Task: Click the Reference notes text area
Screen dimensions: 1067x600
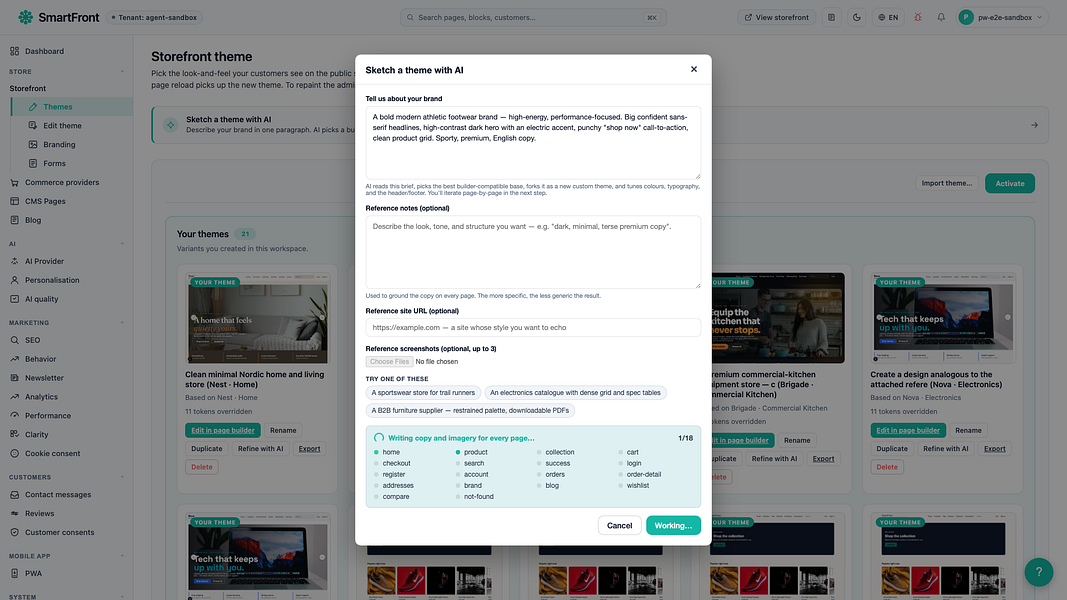Action: click(x=533, y=252)
